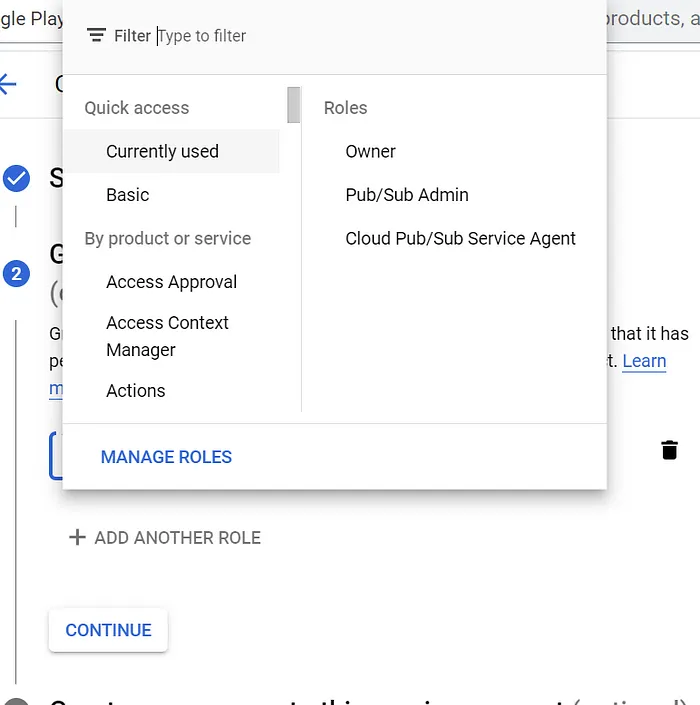Select the Basic roles category
This screenshot has width=700, height=705.
click(x=128, y=195)
